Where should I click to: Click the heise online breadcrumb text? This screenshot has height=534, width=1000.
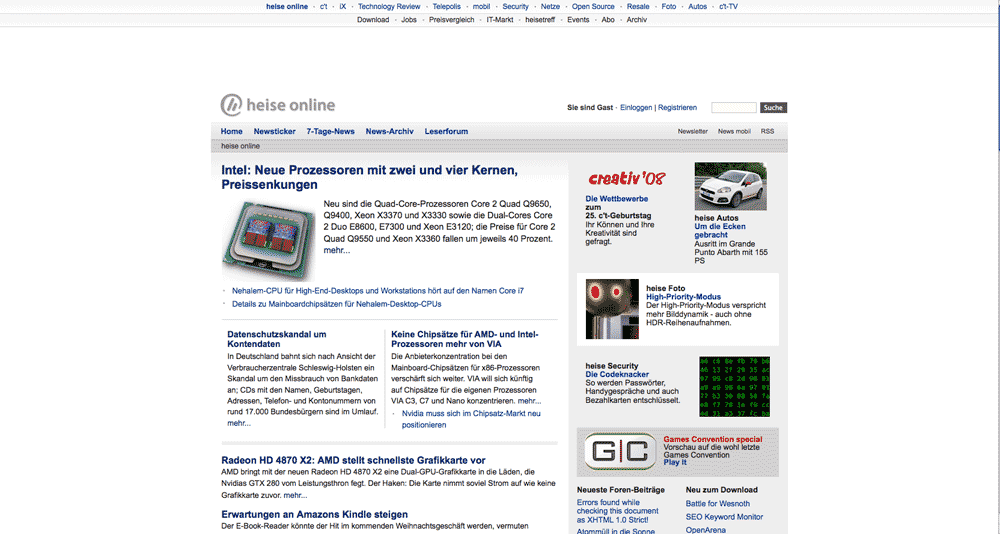(240, 146)
